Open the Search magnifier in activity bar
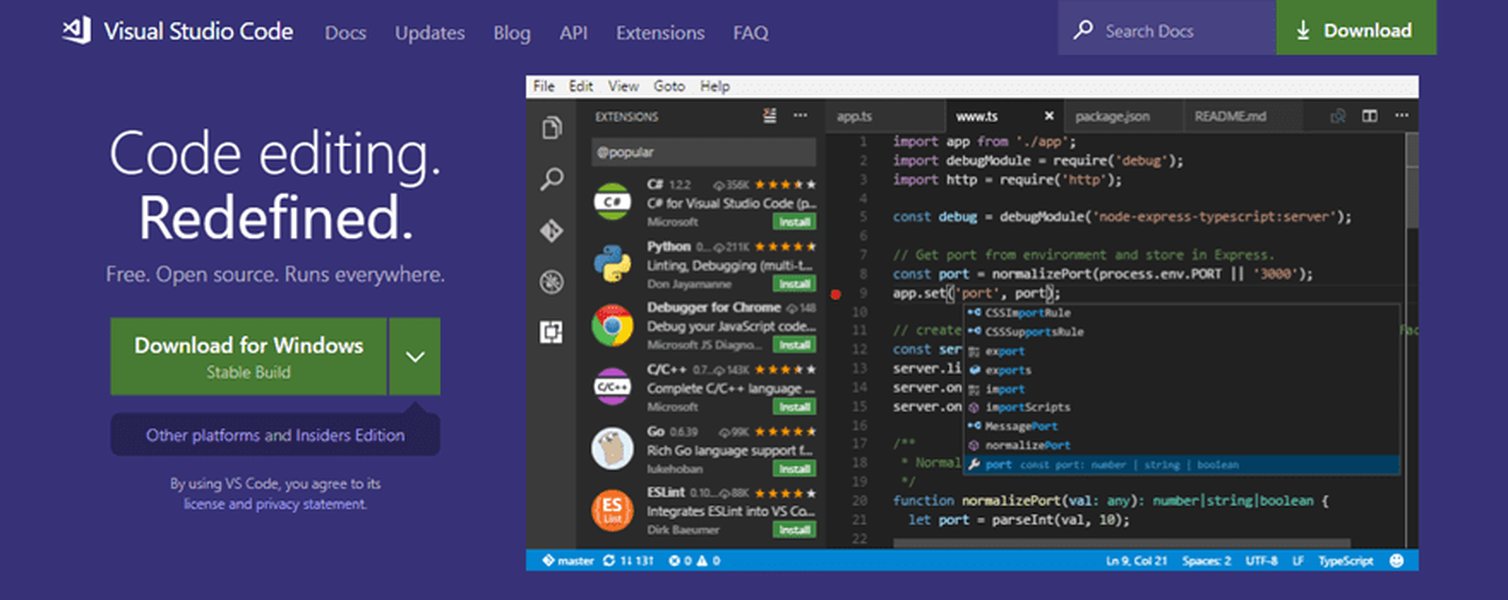1508x600 pixels. pos(551,180)
